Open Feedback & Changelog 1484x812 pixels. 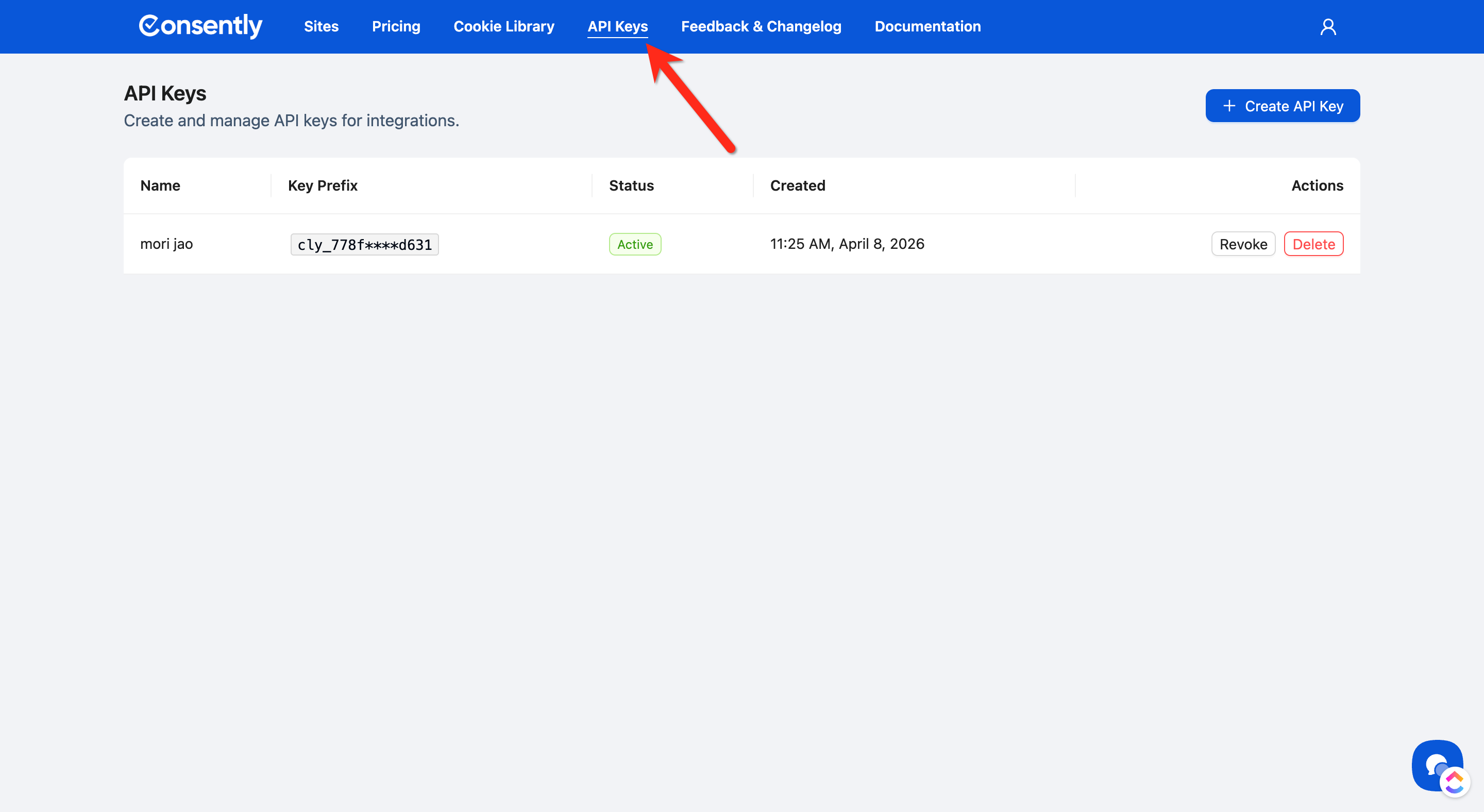(761, 26)
